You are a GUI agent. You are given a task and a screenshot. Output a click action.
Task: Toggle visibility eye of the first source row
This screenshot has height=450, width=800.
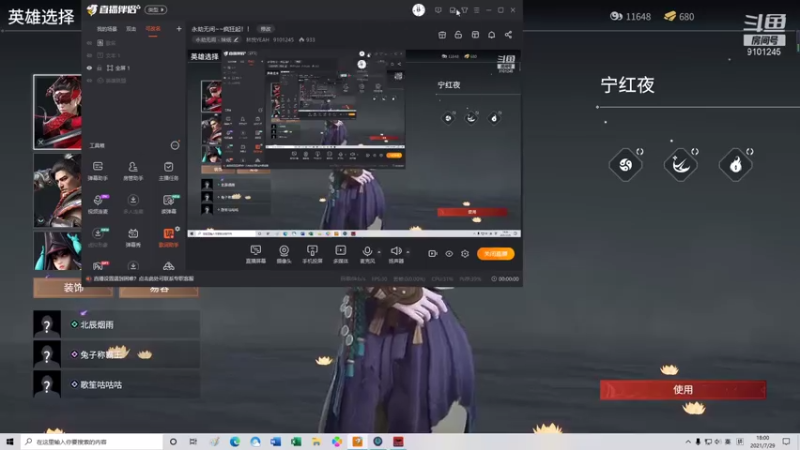click(x=89, y=43)
